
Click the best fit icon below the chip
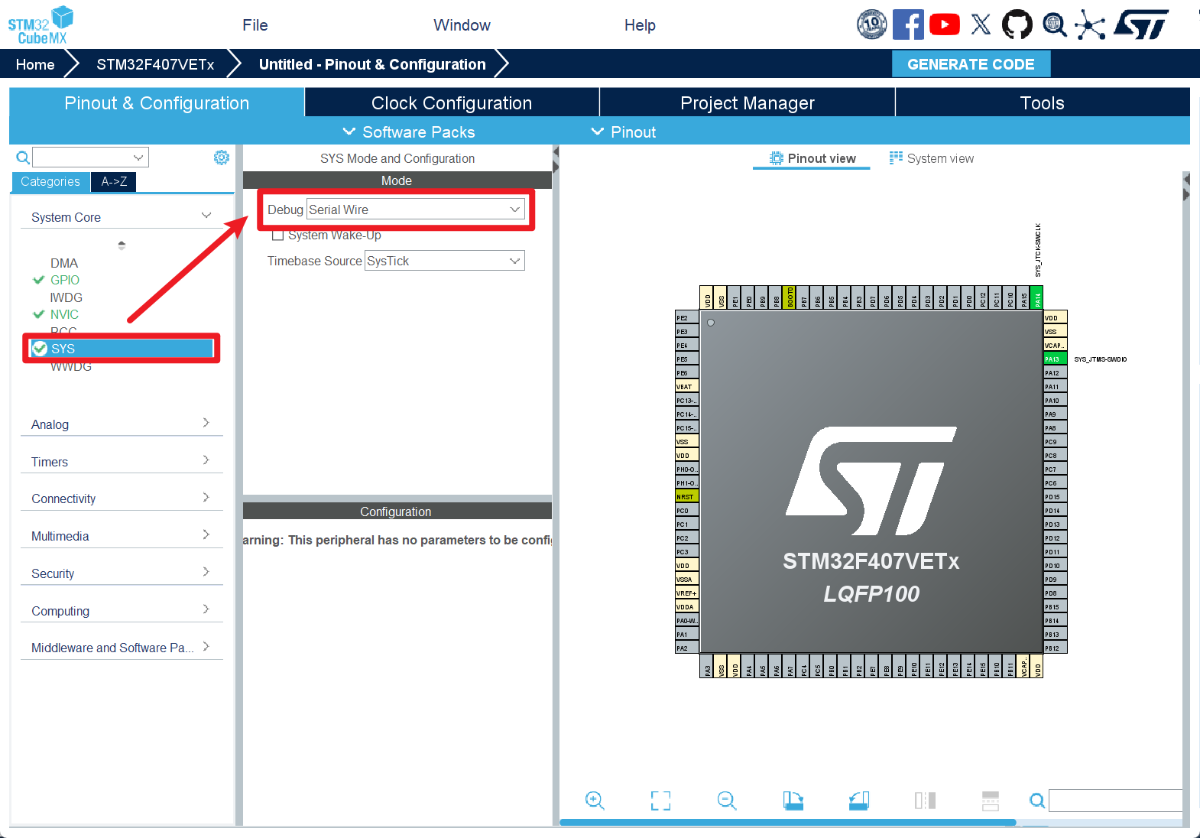(x=660, y=800)
